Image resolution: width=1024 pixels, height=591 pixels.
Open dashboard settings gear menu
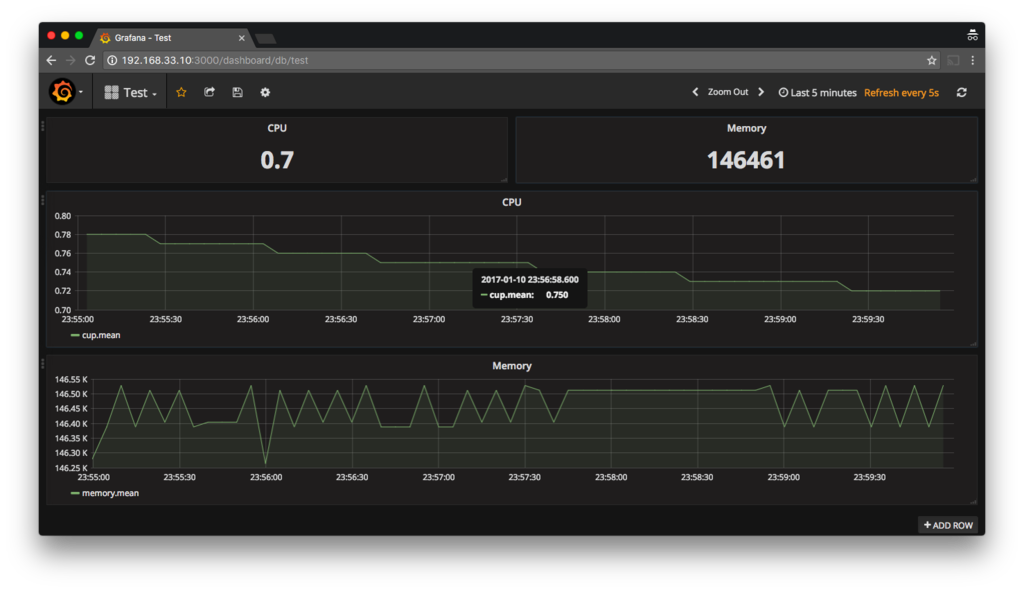click(265, 93)
